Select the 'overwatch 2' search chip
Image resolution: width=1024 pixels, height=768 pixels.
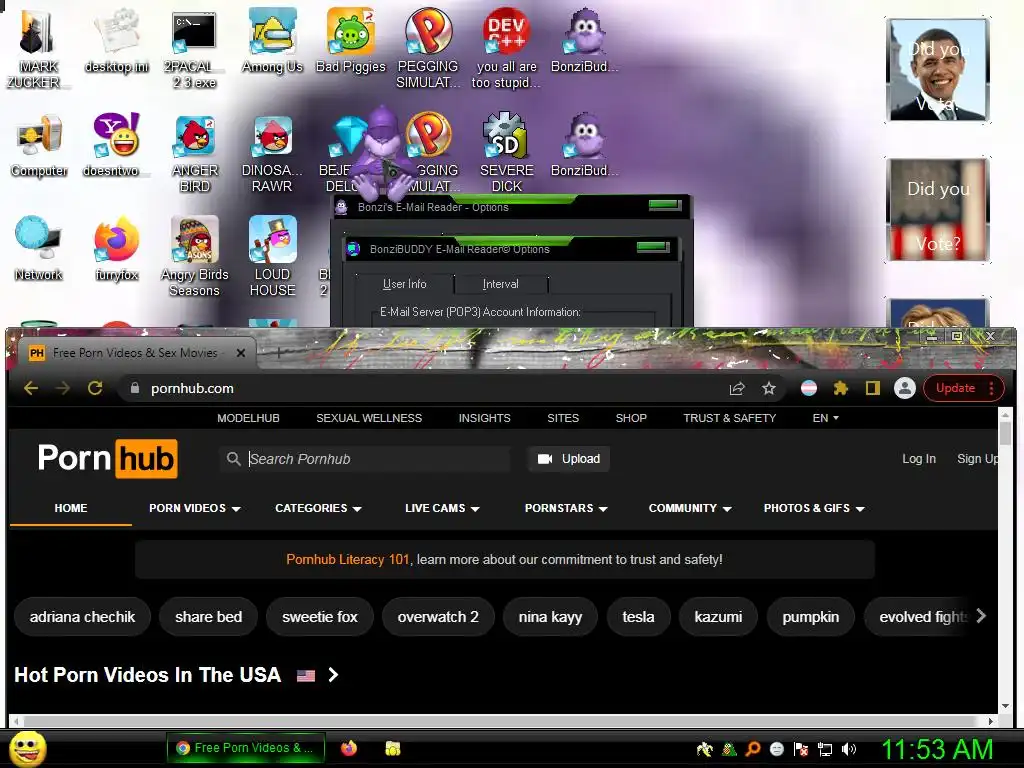tap(438, 616)
